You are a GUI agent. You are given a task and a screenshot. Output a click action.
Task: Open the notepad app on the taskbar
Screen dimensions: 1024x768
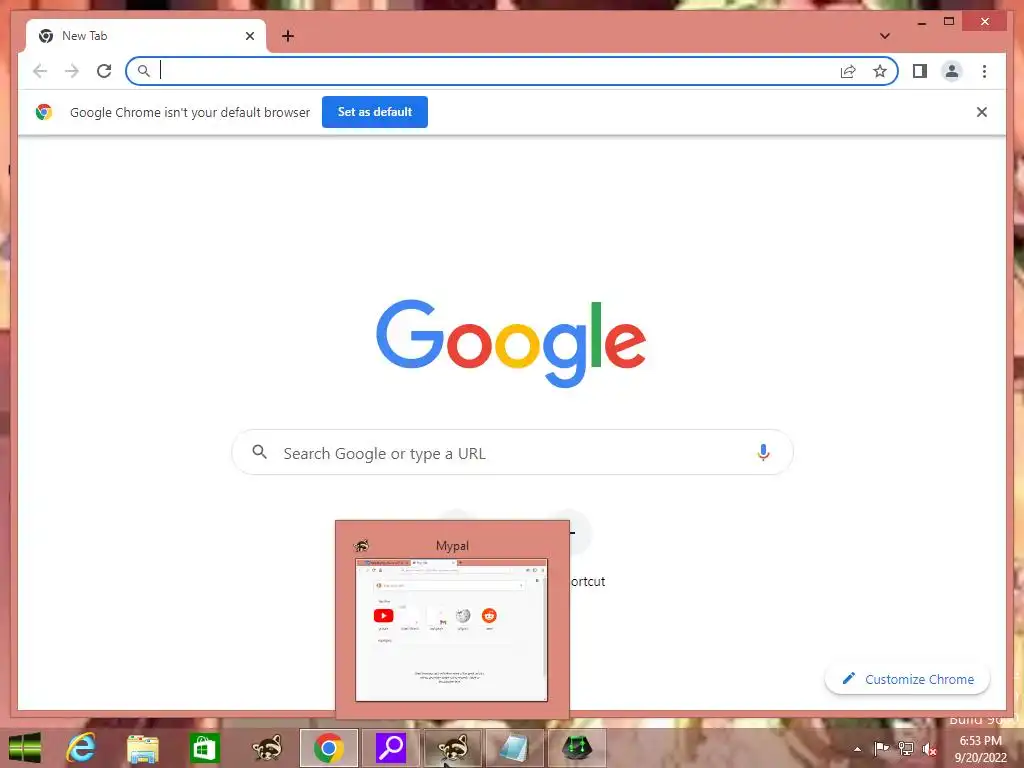pos(515,748)
